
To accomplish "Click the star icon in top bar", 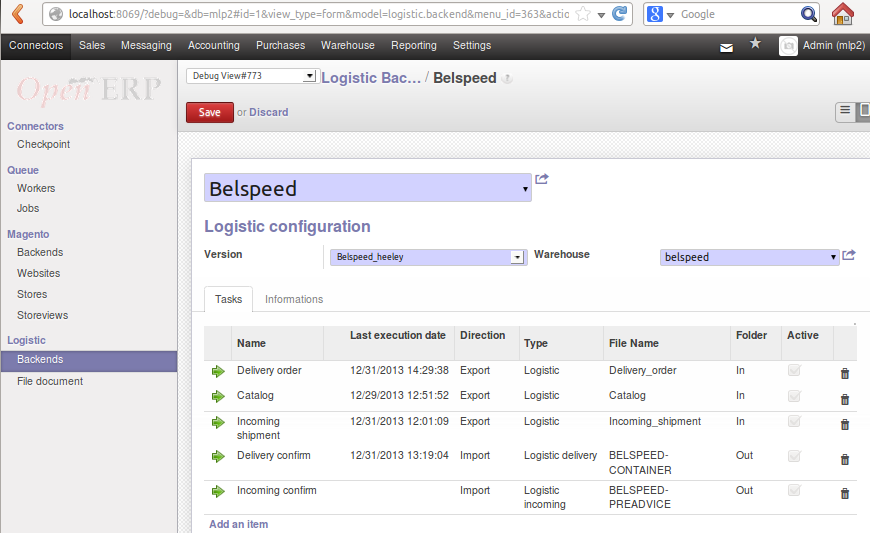I will [x=755, y=45].
